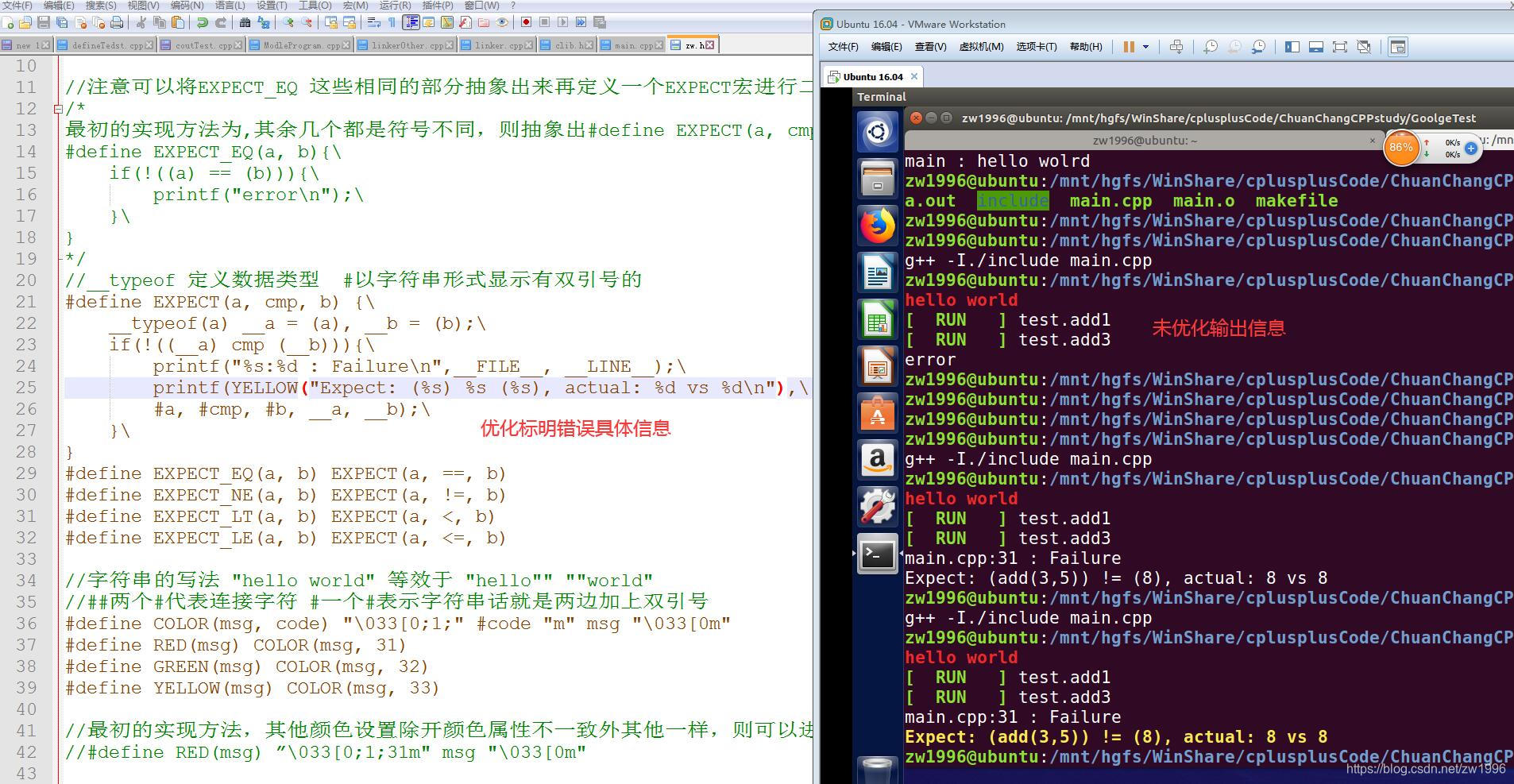Collapse the comment block fold at line 12
Viewport: 1514px width, 784px height.
pos(58,108)
